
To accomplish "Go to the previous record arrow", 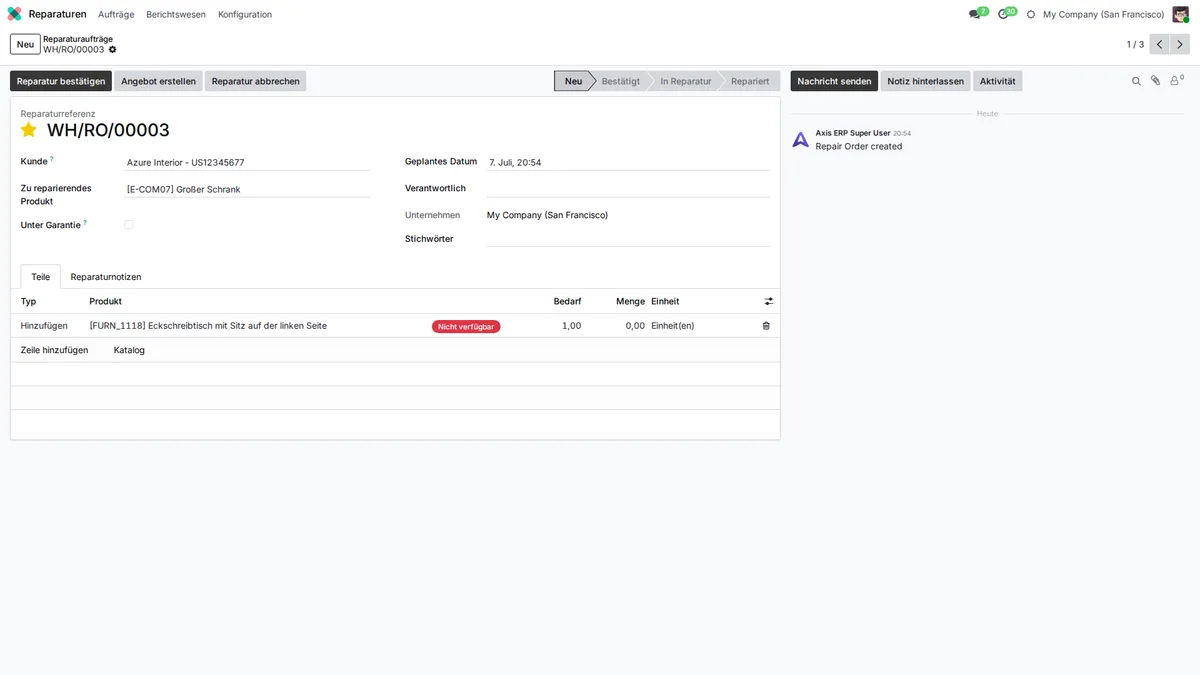I will click(x=1159, y=44).
